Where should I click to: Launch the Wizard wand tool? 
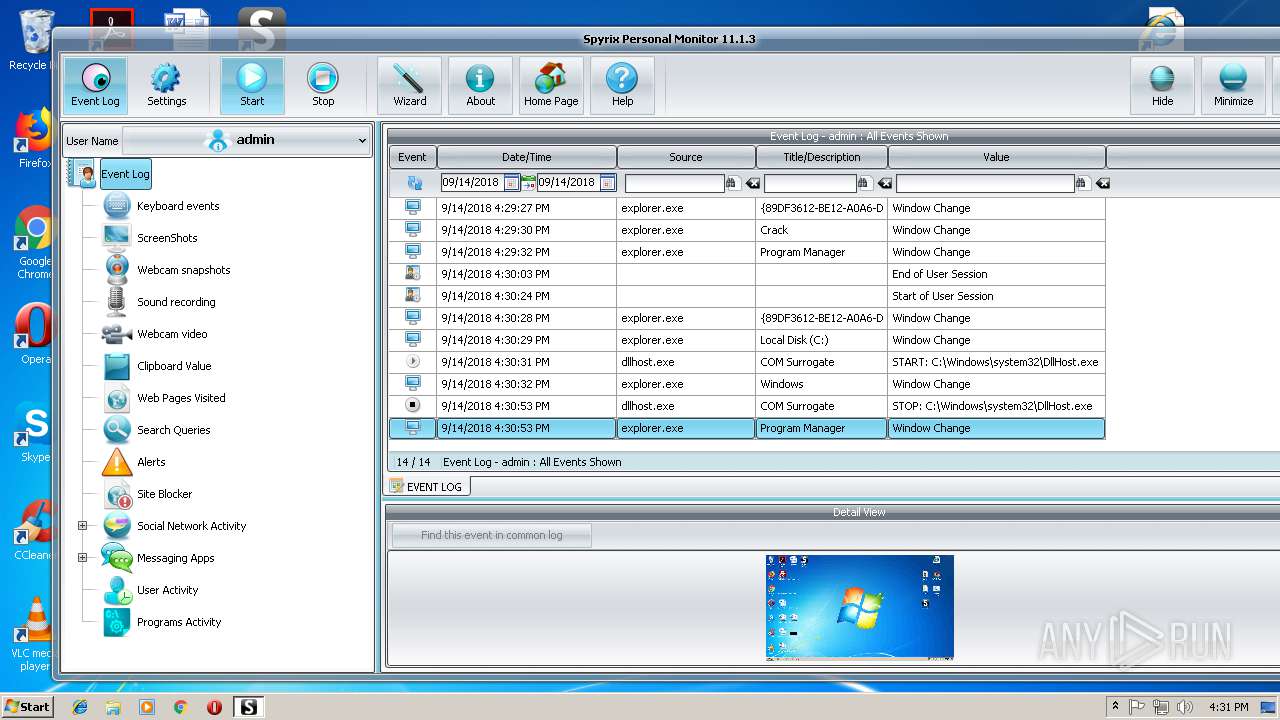pyautogui.click(x=409, y=85)
